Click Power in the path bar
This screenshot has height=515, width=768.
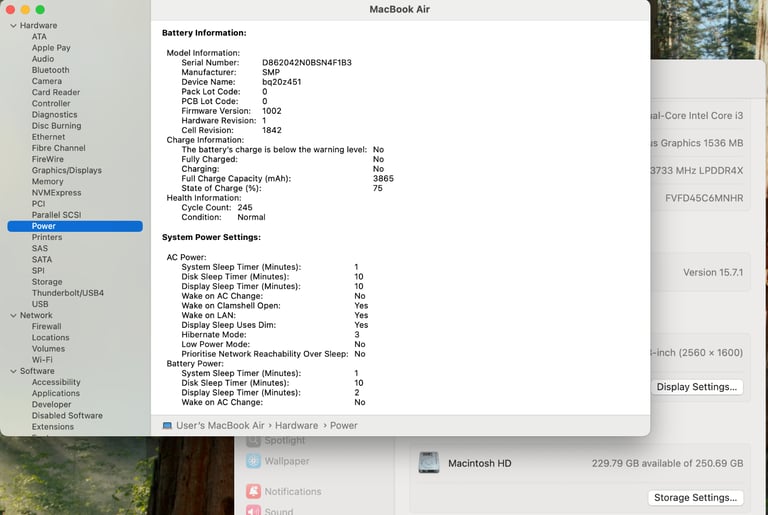343,426
